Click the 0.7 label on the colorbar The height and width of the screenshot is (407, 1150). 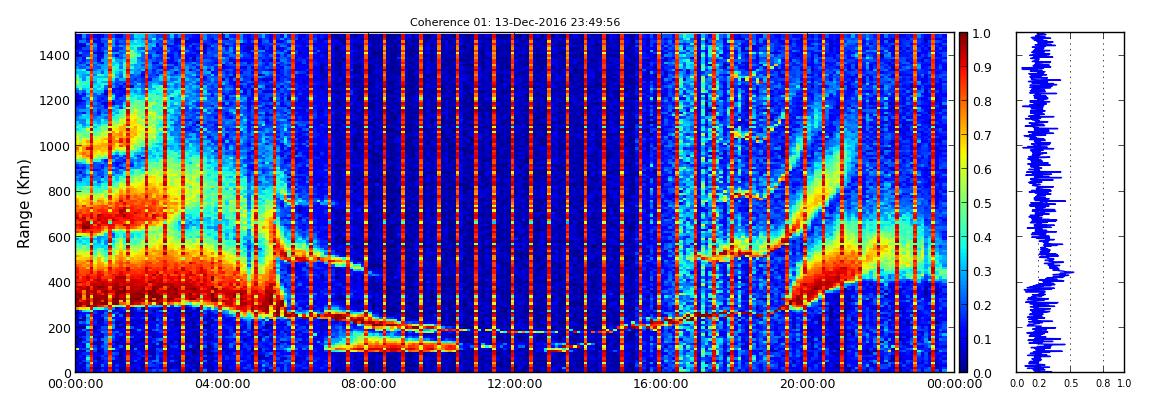[x=982, y=136]
